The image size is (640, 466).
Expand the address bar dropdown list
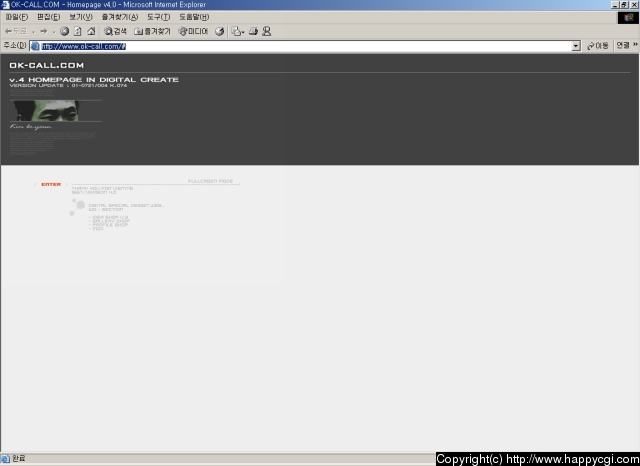576,46
